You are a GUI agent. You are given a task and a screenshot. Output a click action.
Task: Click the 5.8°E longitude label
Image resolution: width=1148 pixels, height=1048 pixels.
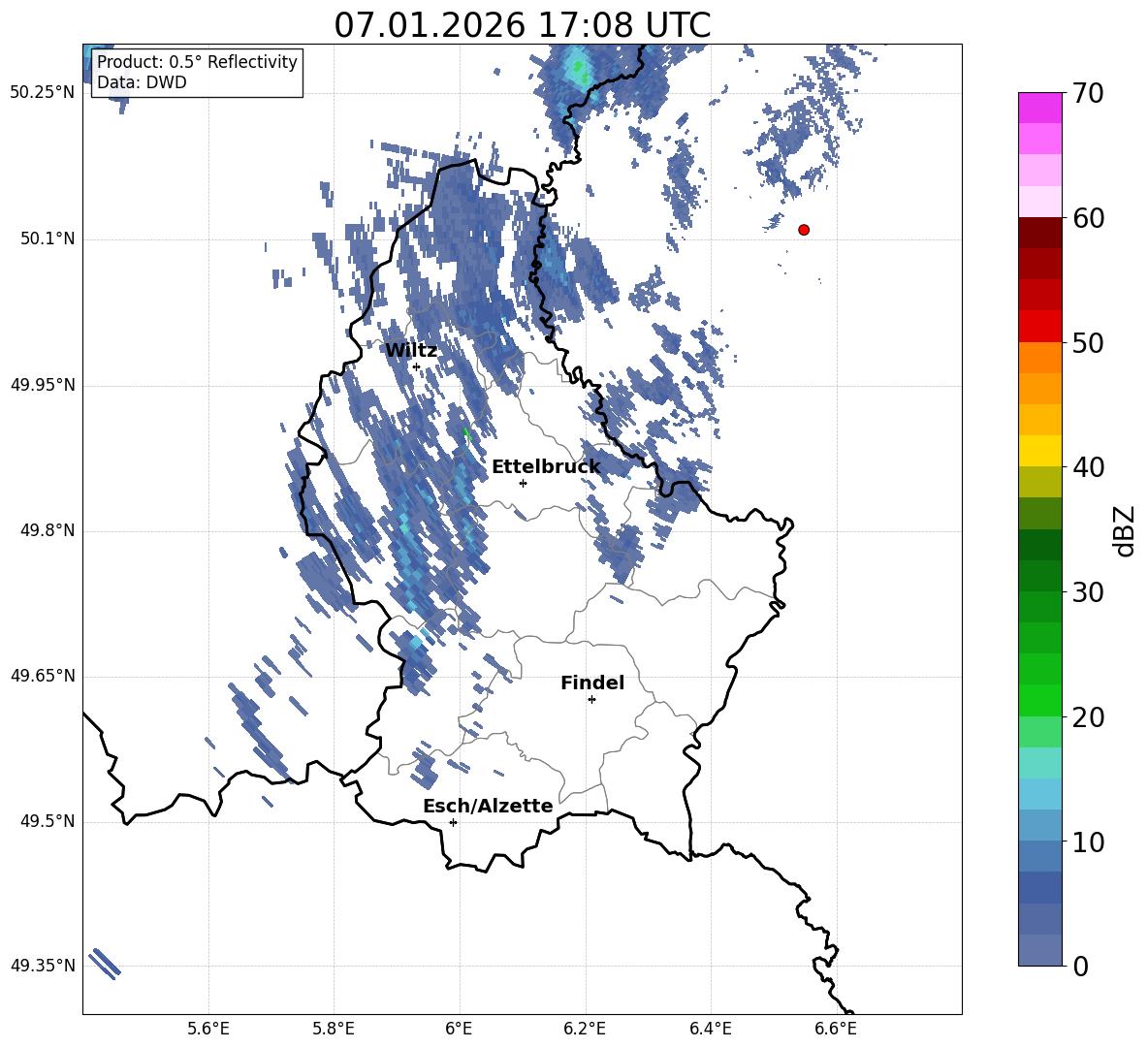coord(334,1029)
